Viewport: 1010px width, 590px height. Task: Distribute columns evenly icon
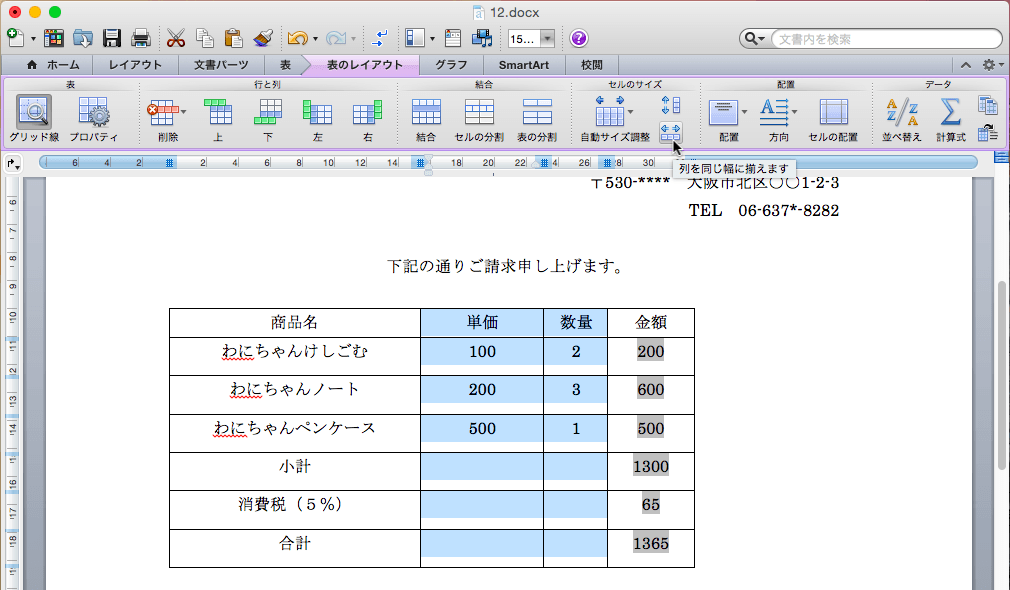(671, 132)
